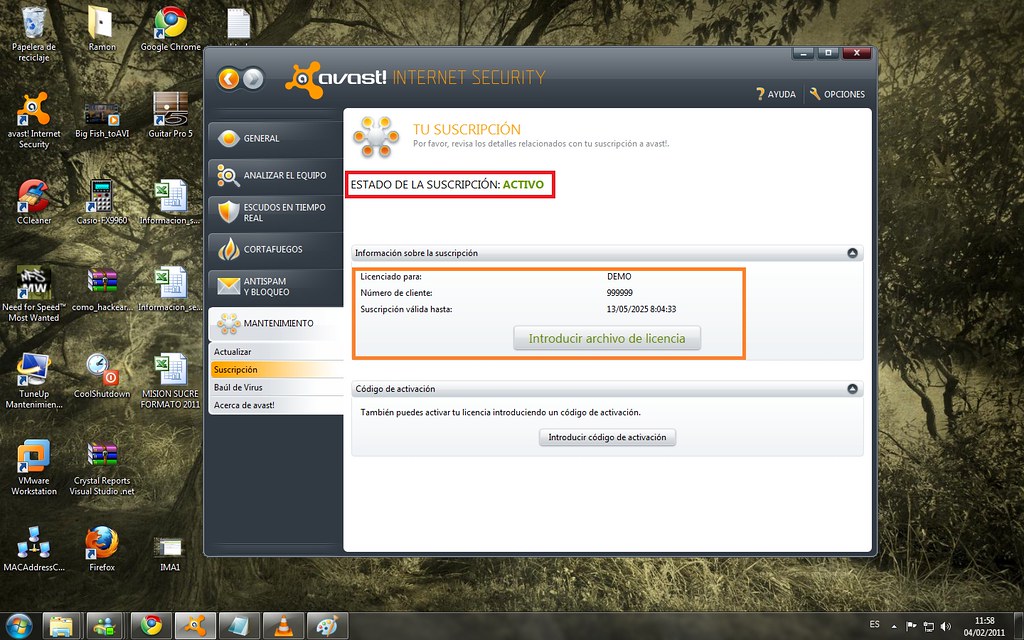The image size is (1024, 640).
Task: Select the Big Fish_toAVI desktop icon
Action: 102,118
